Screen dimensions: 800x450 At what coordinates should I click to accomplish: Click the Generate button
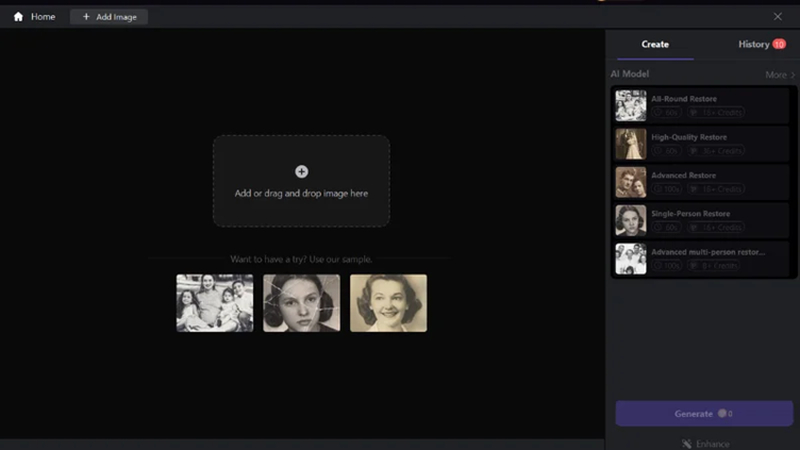tap(704, 414)
